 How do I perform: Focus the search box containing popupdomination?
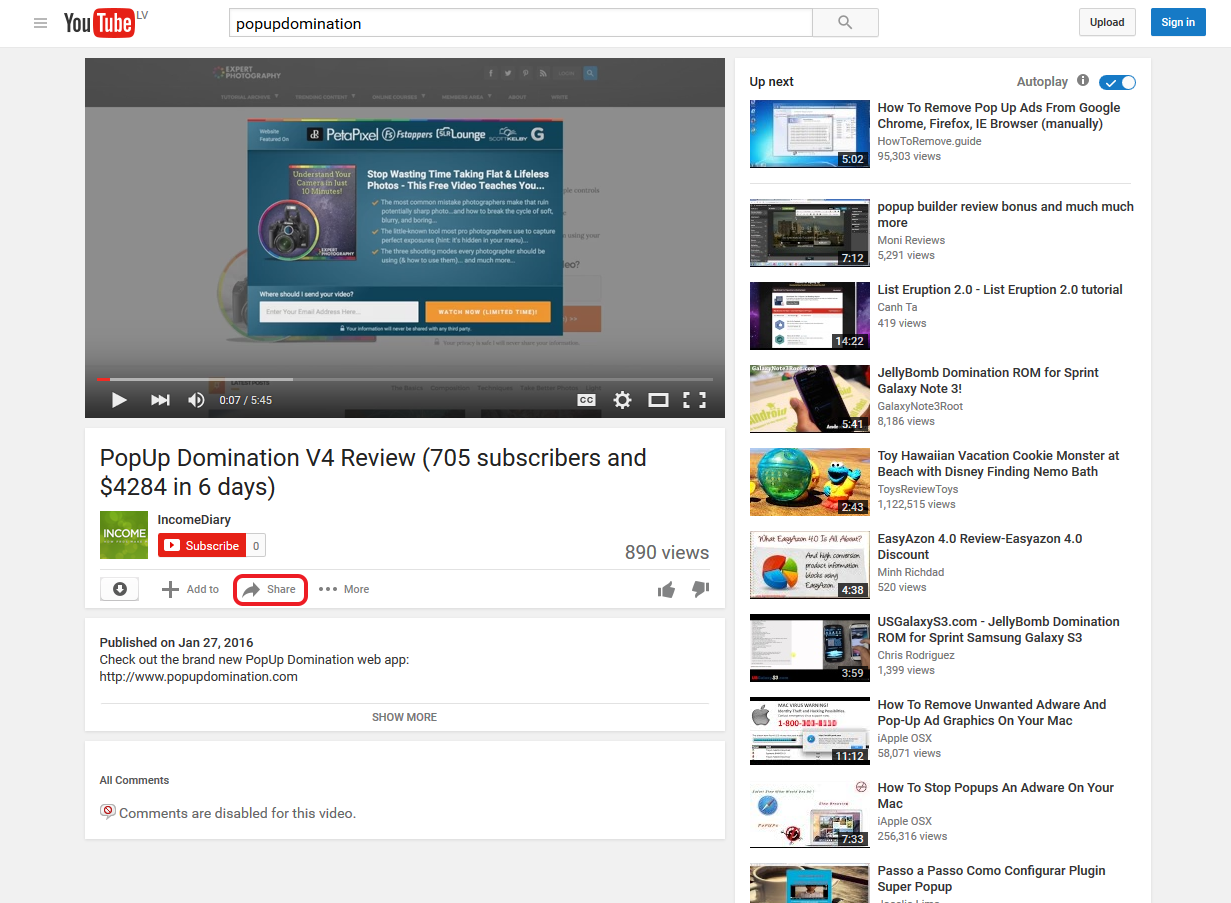click(x=520, y=23)
